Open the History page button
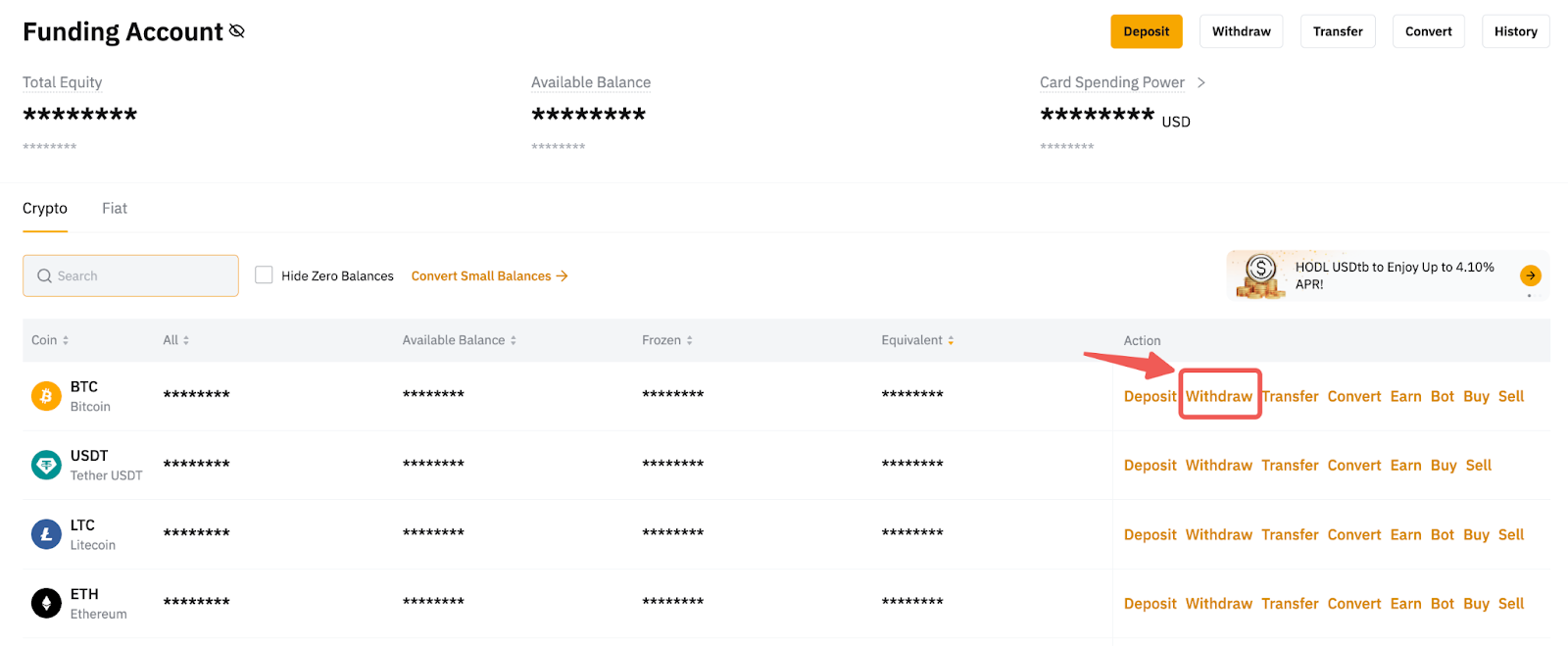Image resolution: width=1568 pixels, height=646 pixels. pyautogui.click(x=1515, y=31)
